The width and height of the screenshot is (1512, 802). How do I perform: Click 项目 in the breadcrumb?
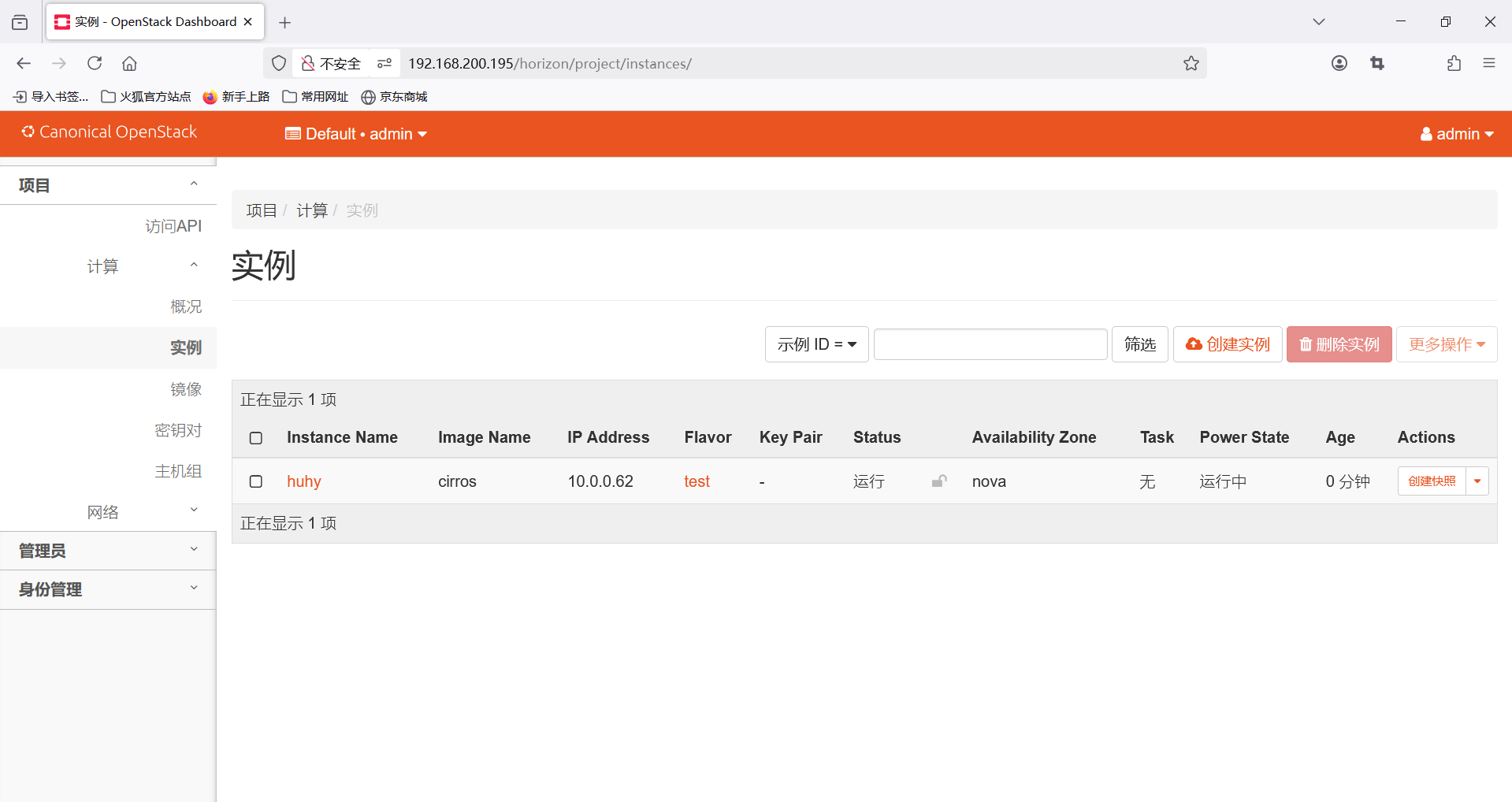[x=262, y=210]
